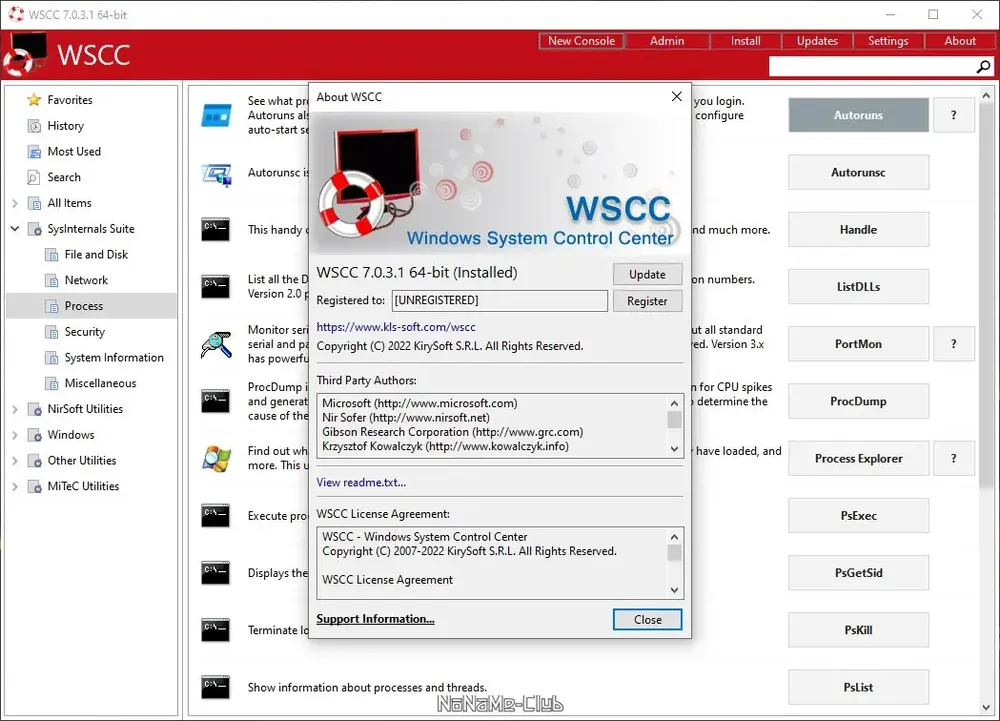The width and height of the screenshot is (1000, 721).
Task: Select Network in the sidebar tree
Action: [86, 280]
